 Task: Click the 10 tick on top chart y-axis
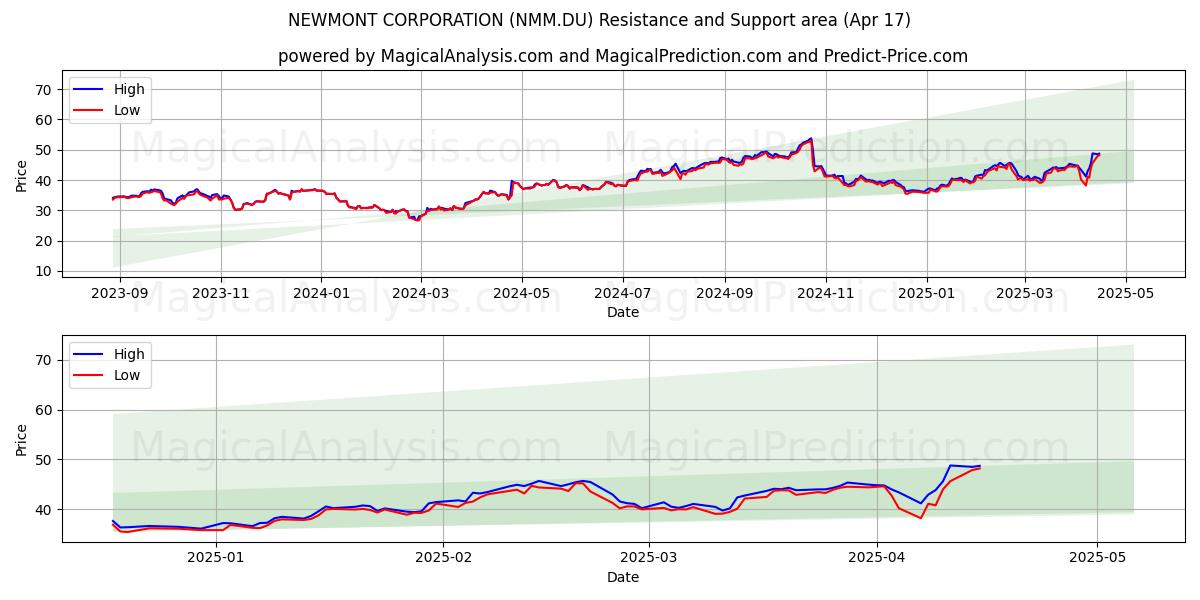click(x=44, y=271)
